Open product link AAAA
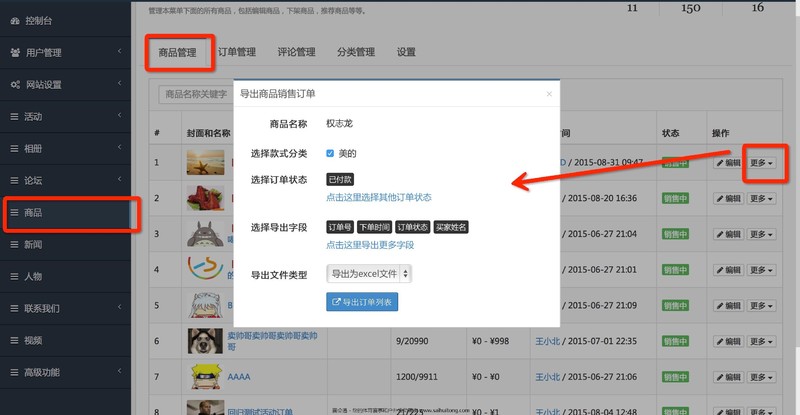This screenshot has height=415, width=800. click(239, 377)
